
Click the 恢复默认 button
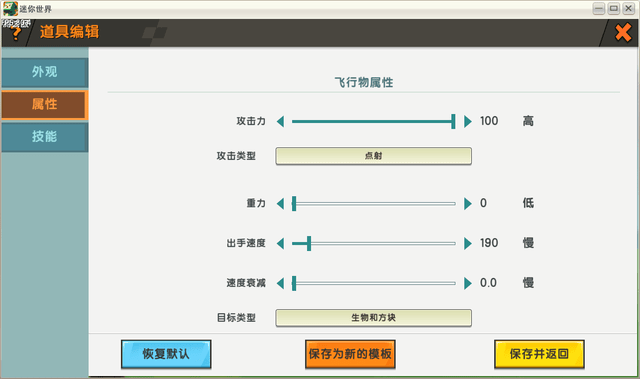click(166, 354)
